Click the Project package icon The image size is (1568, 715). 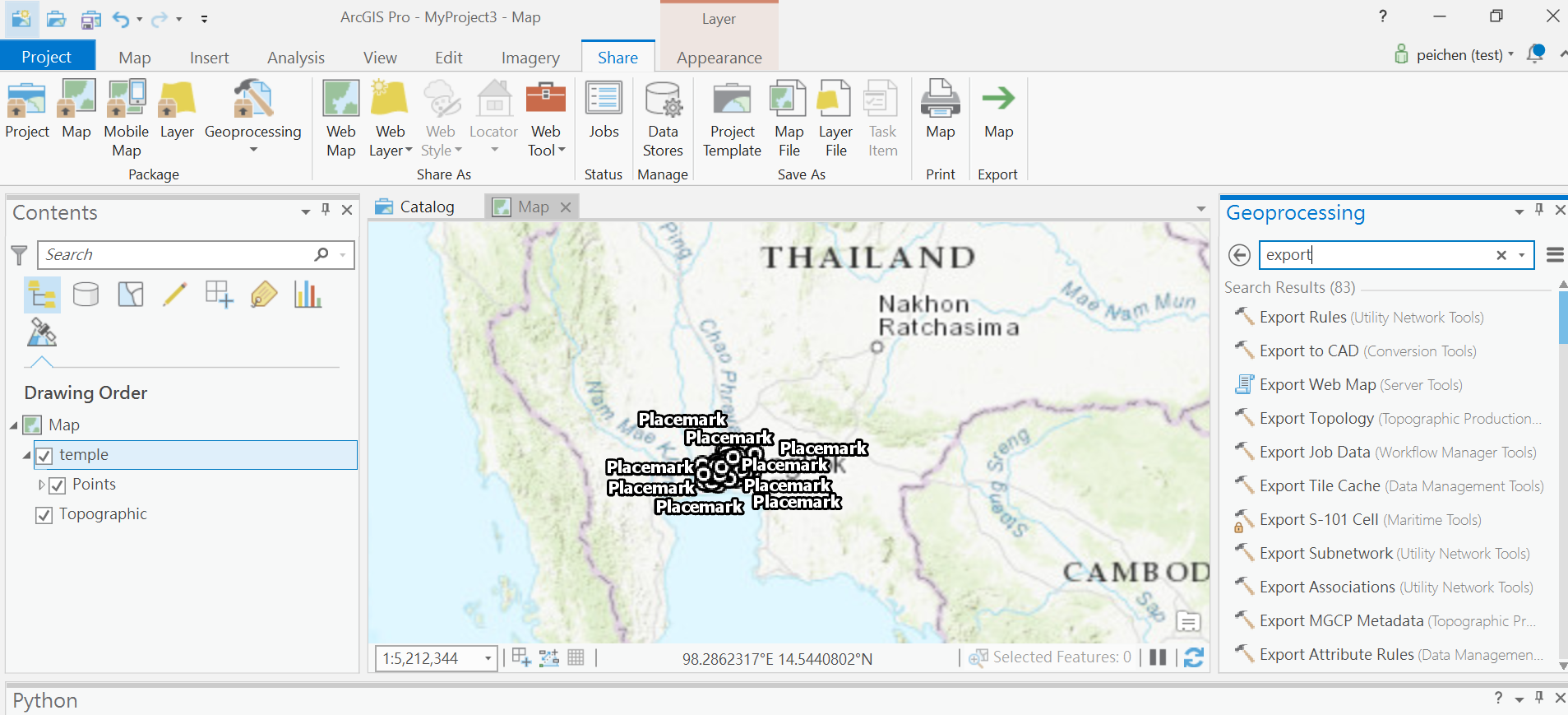[x=26, y=100]
